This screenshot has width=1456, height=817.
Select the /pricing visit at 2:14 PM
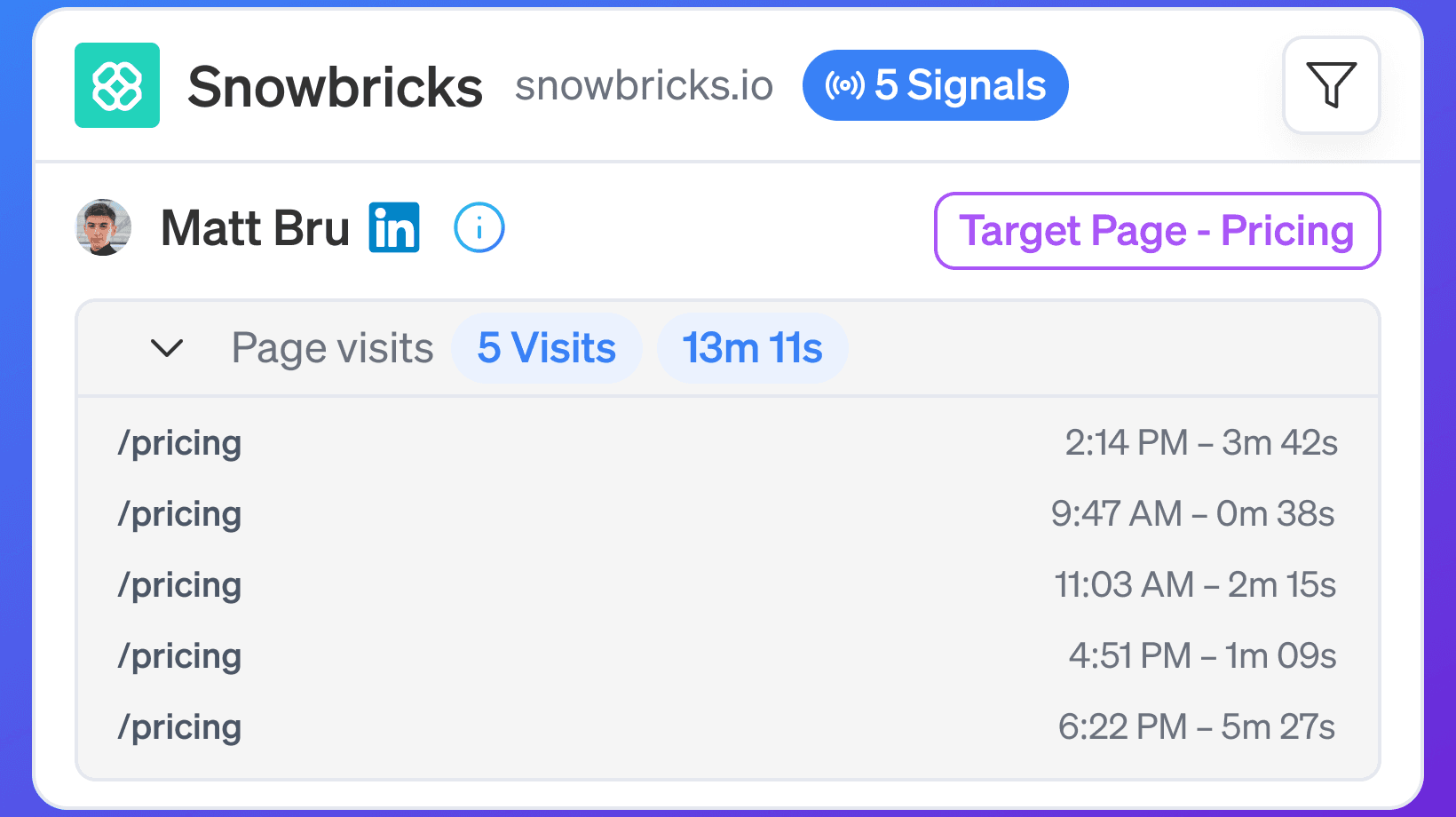point(728,442)
